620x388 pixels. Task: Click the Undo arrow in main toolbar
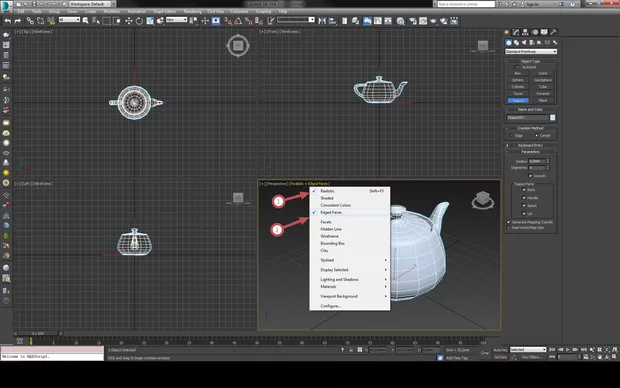pos(8,21)
